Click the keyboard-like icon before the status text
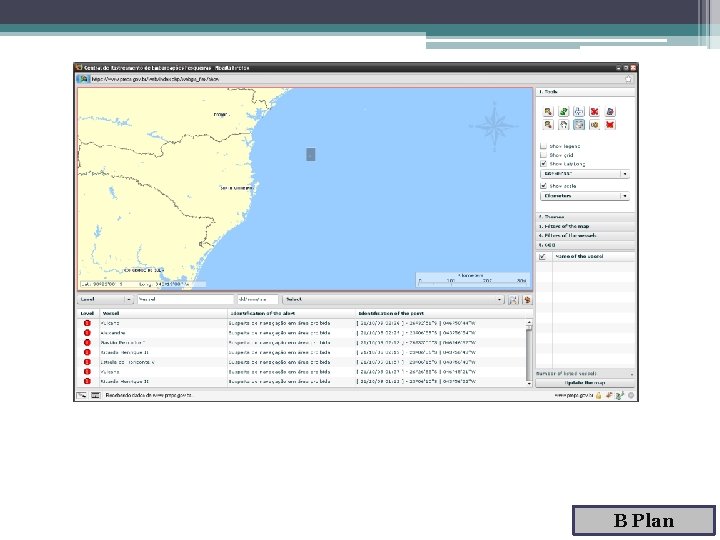 (96, 395)
